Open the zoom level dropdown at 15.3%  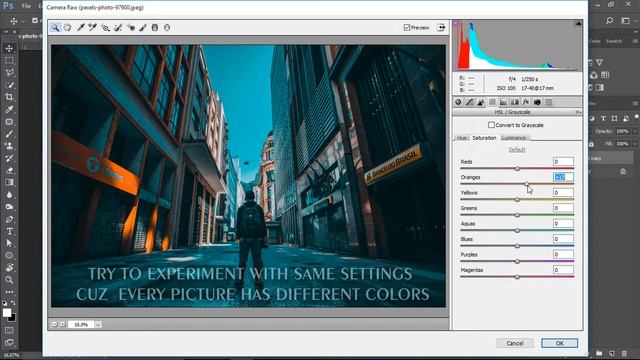[98, 324]
